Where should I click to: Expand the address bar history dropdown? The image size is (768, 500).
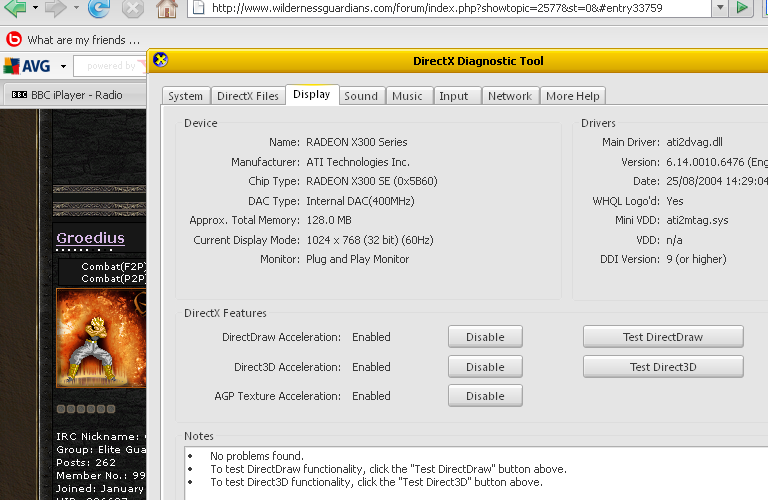pyautogui.click(x=720, y=8)
